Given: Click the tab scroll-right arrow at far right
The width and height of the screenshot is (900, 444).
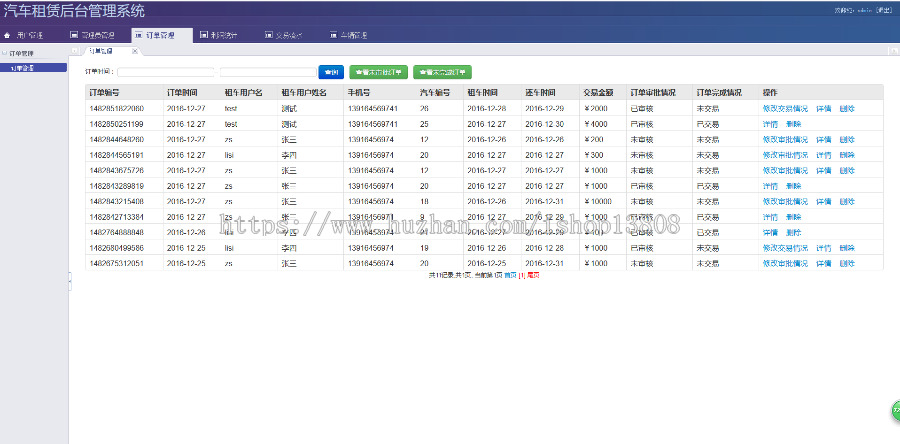Looking at the screenshot, I should pyautogui.click(x=894, y=51).
